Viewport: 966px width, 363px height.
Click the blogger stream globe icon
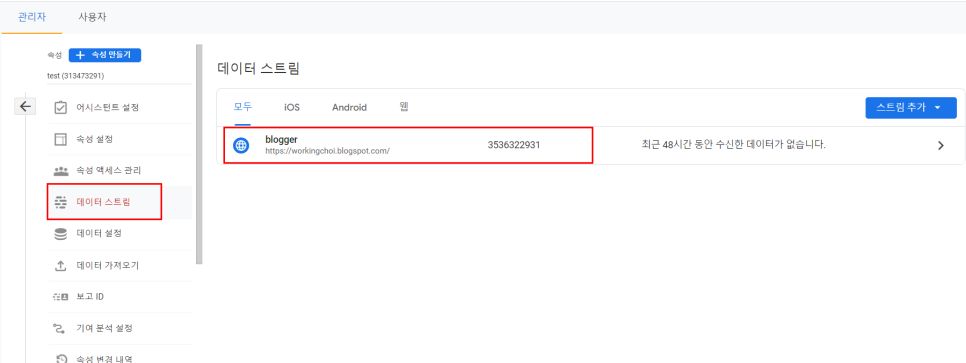[x=241, y=145]
